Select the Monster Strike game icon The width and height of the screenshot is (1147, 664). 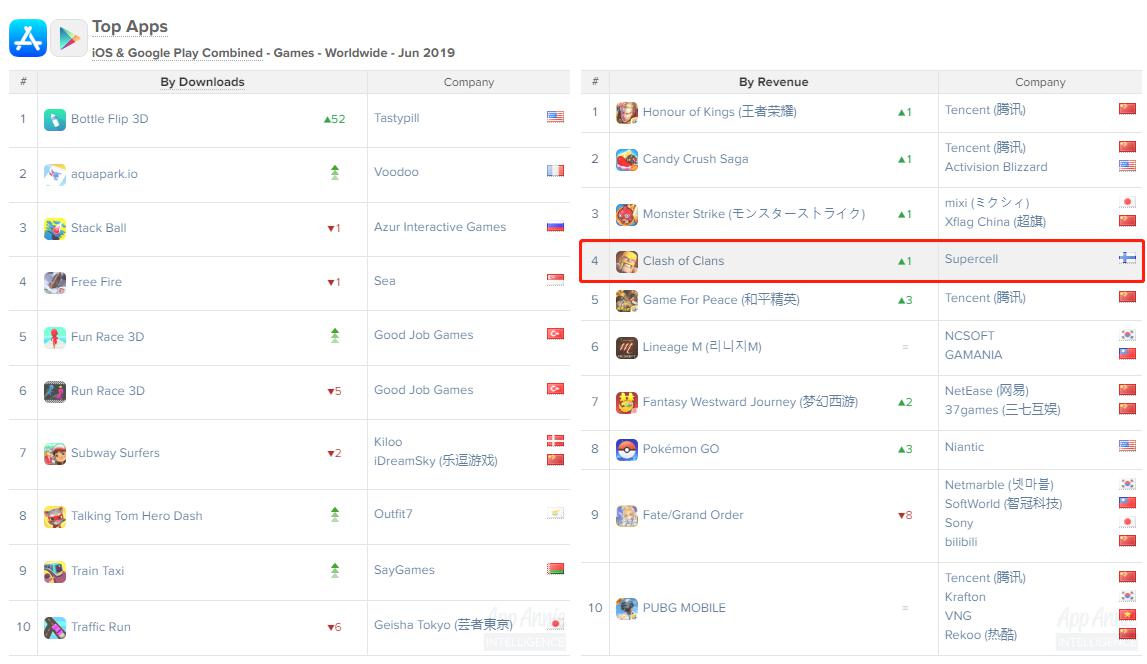pos(627,214)
